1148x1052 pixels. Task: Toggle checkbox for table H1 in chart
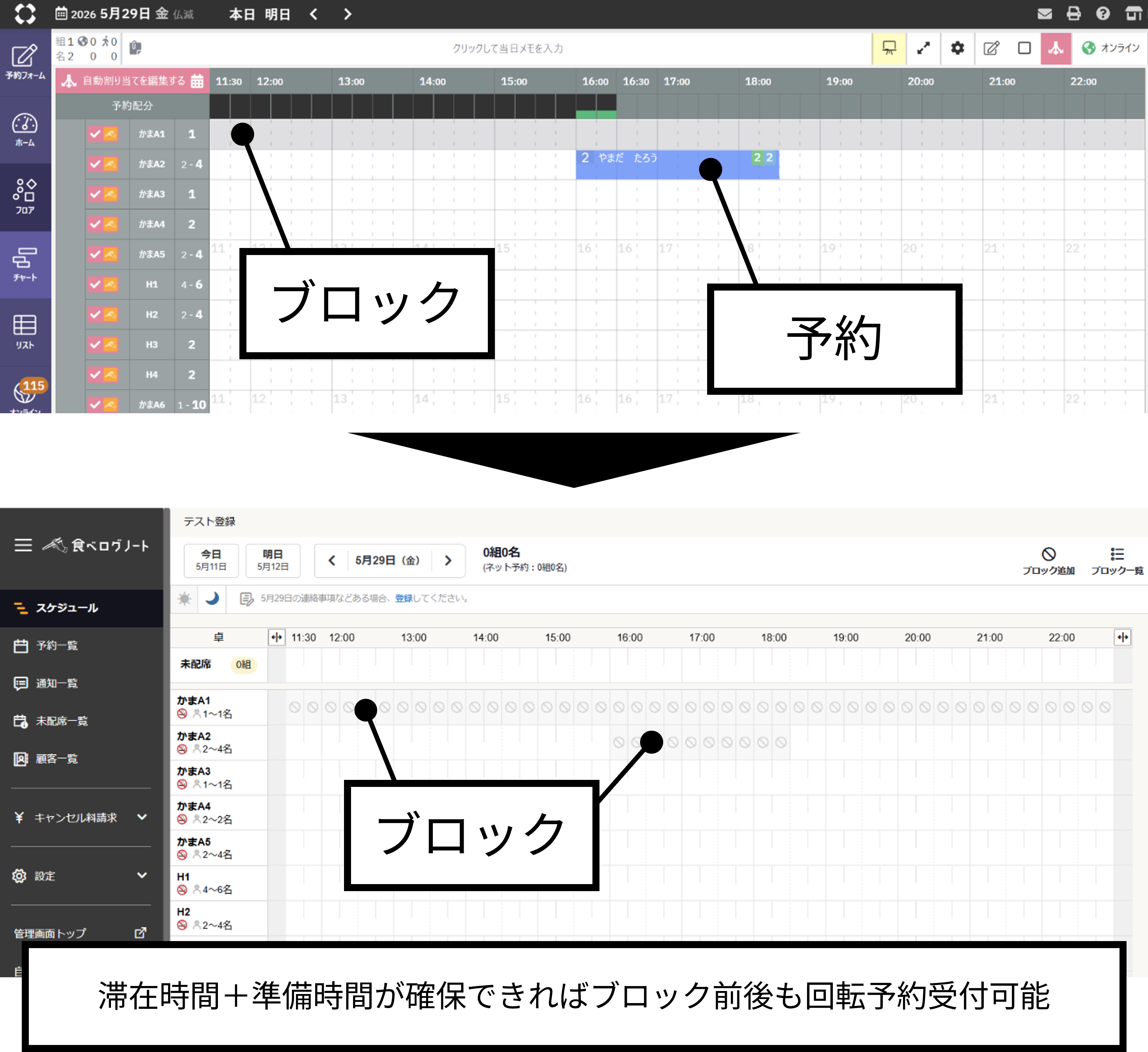click(95, 284)
